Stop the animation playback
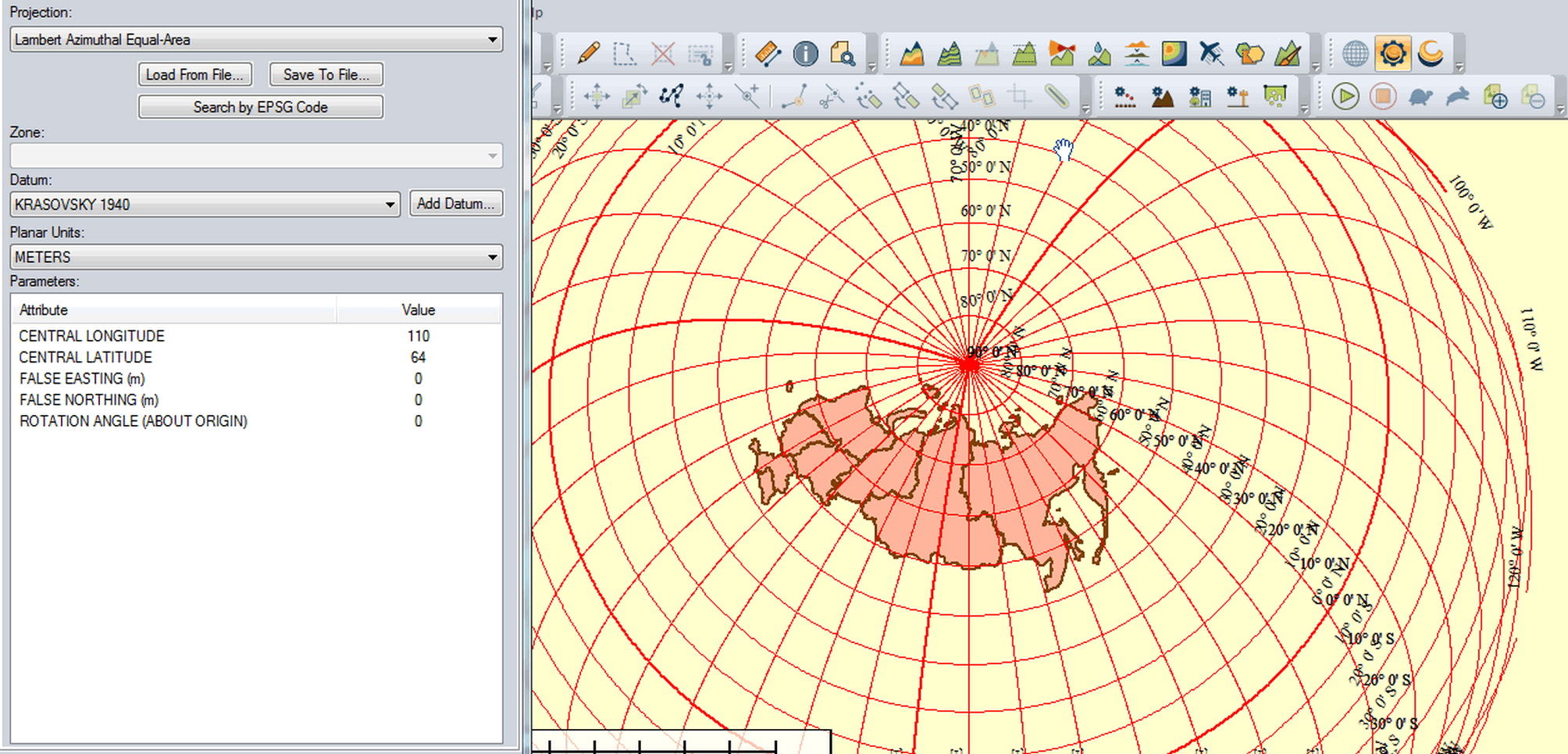 click(x=1382, y=96)
